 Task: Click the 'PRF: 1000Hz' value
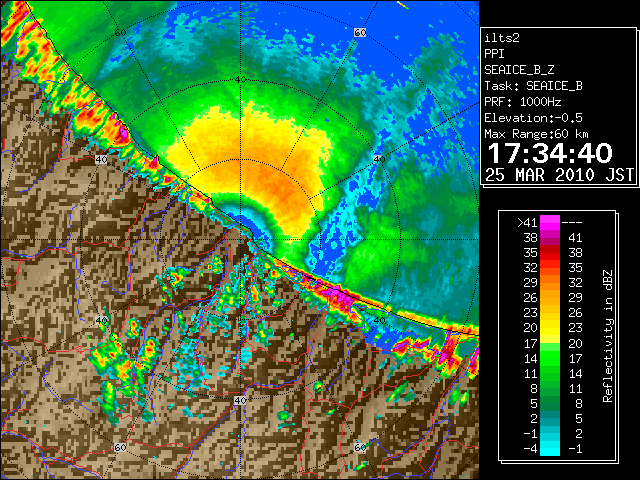click(523, 102)
